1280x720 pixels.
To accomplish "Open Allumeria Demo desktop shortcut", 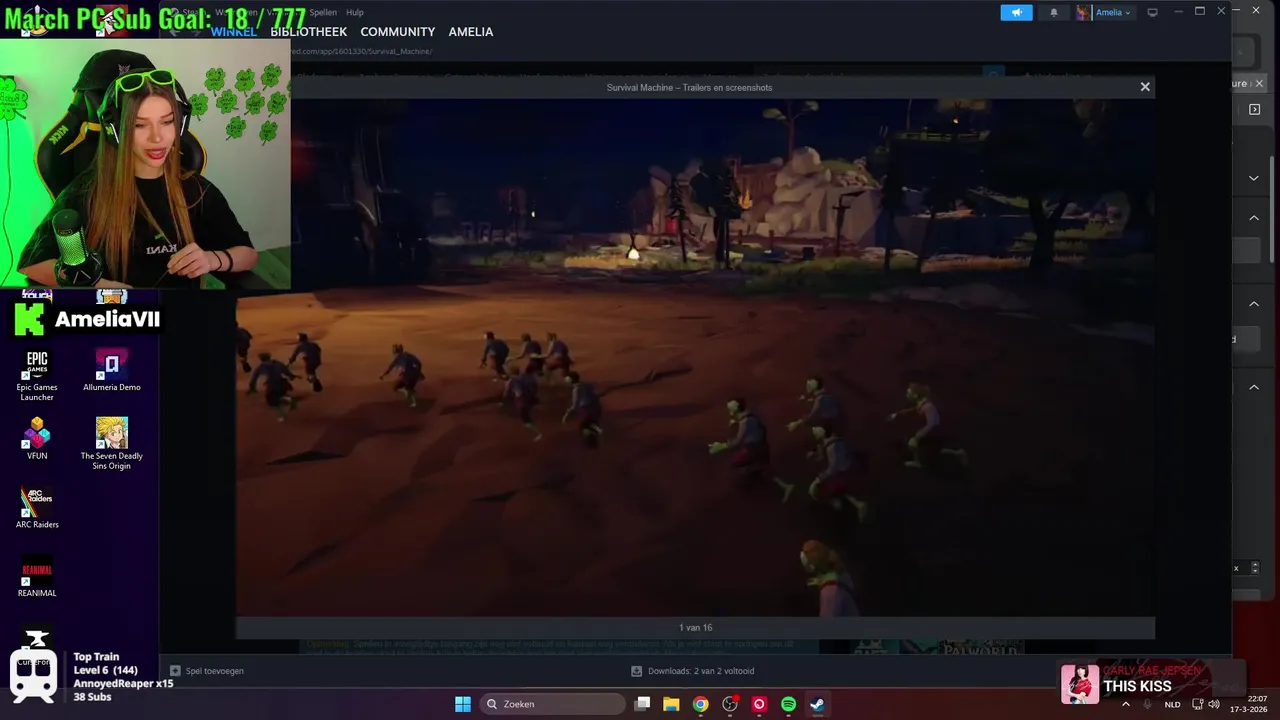I will point(112,370).
